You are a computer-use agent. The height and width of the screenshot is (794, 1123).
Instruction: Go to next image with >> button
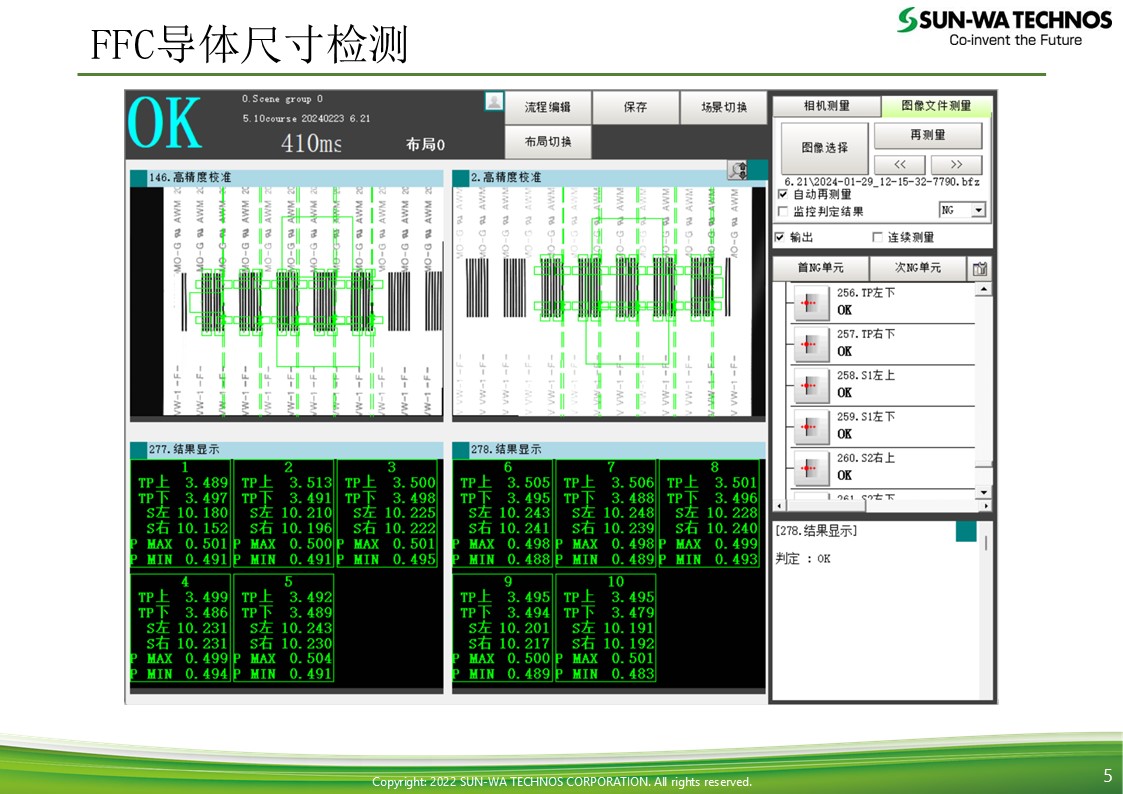[x=956, y=164]
